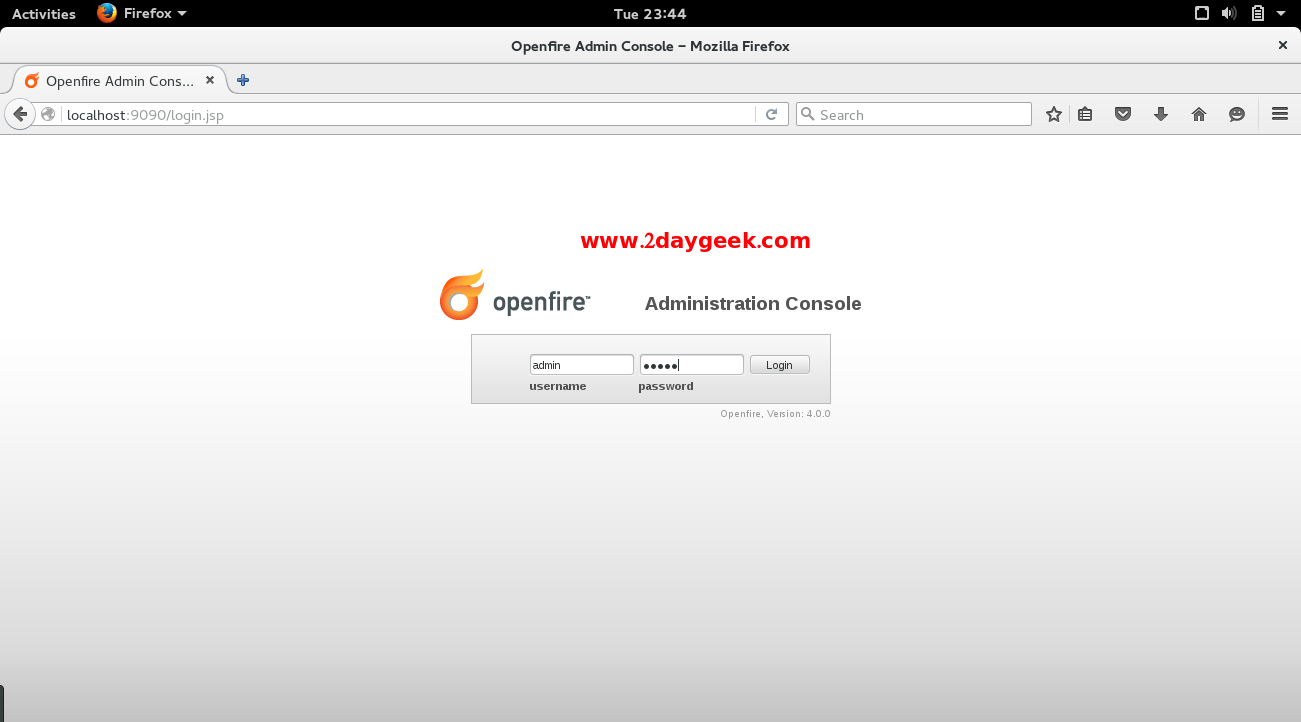The image size is (1301, 722).
Task: Click the window indicator icon in top bar
Action: pos(1202,13)
